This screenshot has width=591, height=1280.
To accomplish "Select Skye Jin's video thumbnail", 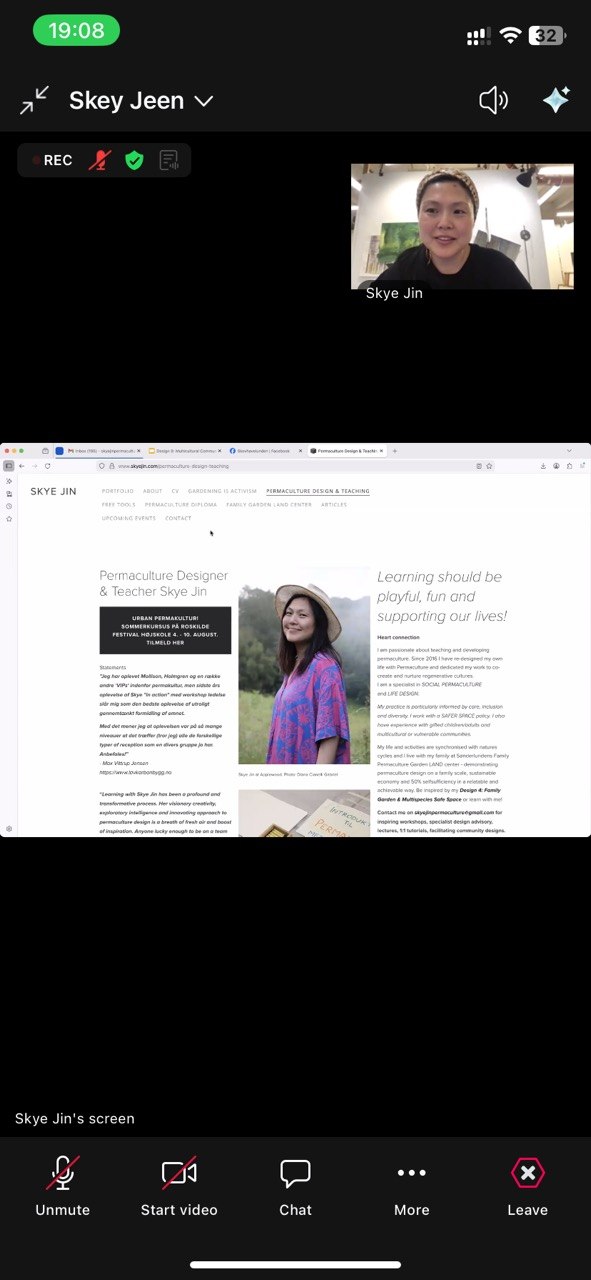I will tap(462, 226).
